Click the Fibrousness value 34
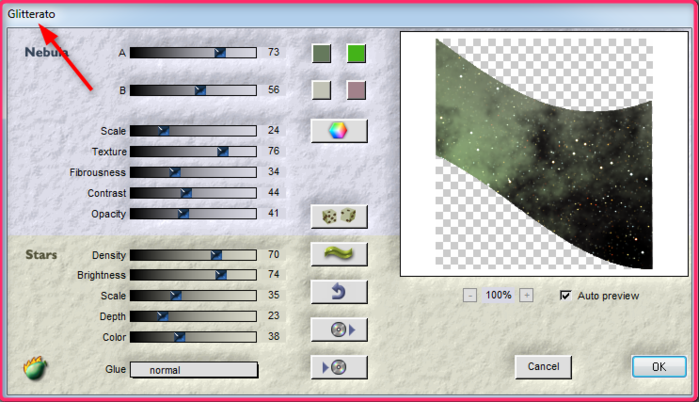Screen dimensions: 699x402 (x=274, y=172)
